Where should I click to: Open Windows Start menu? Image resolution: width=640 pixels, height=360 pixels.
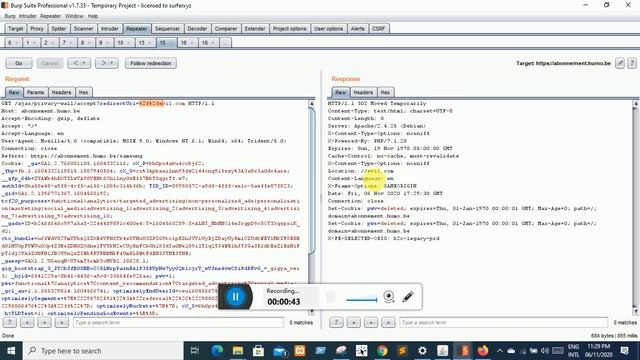click(11, 351)
